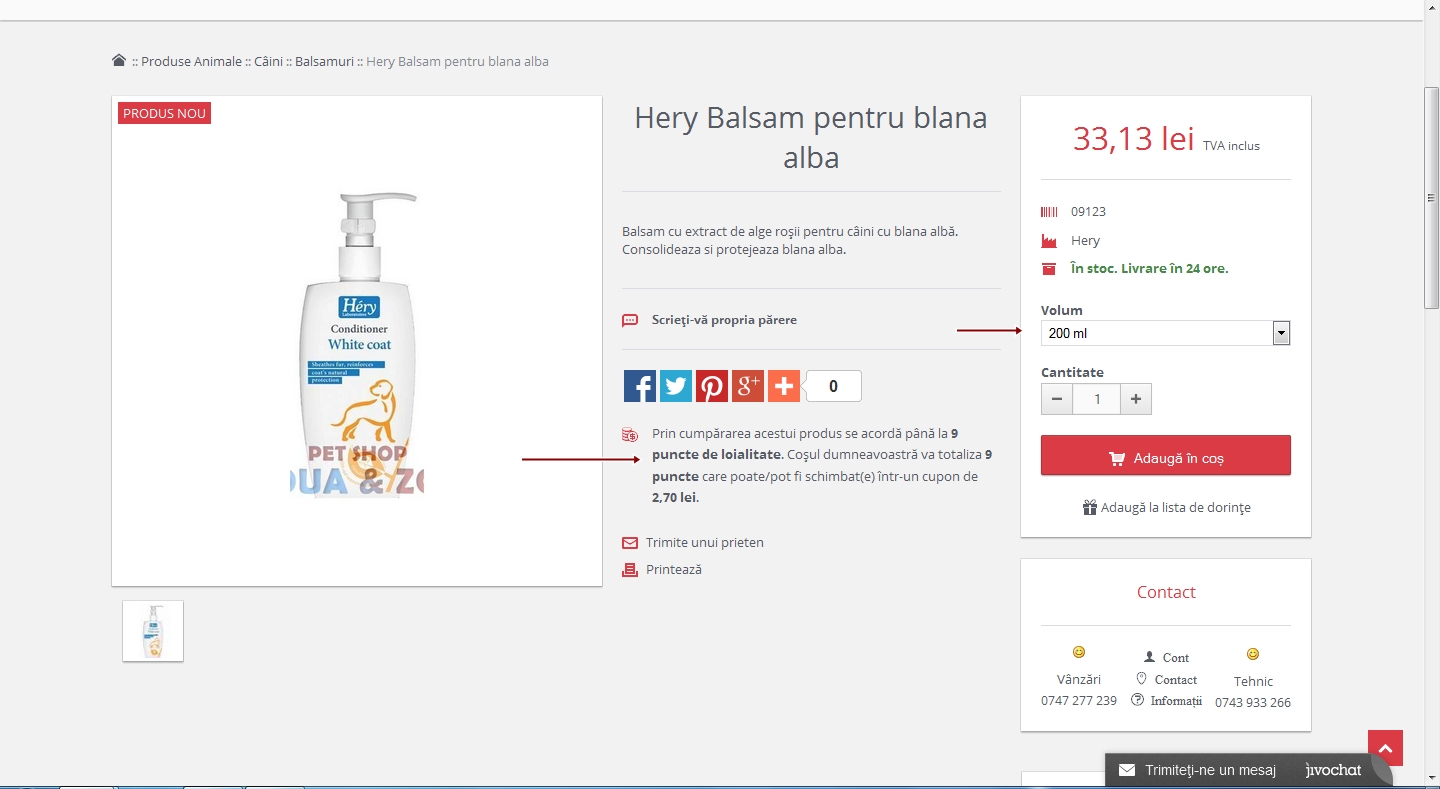1440x789 pixels.
Task: Click the În stoc. Livrare în 24 ore text
Action: [x=1149, y=269]
